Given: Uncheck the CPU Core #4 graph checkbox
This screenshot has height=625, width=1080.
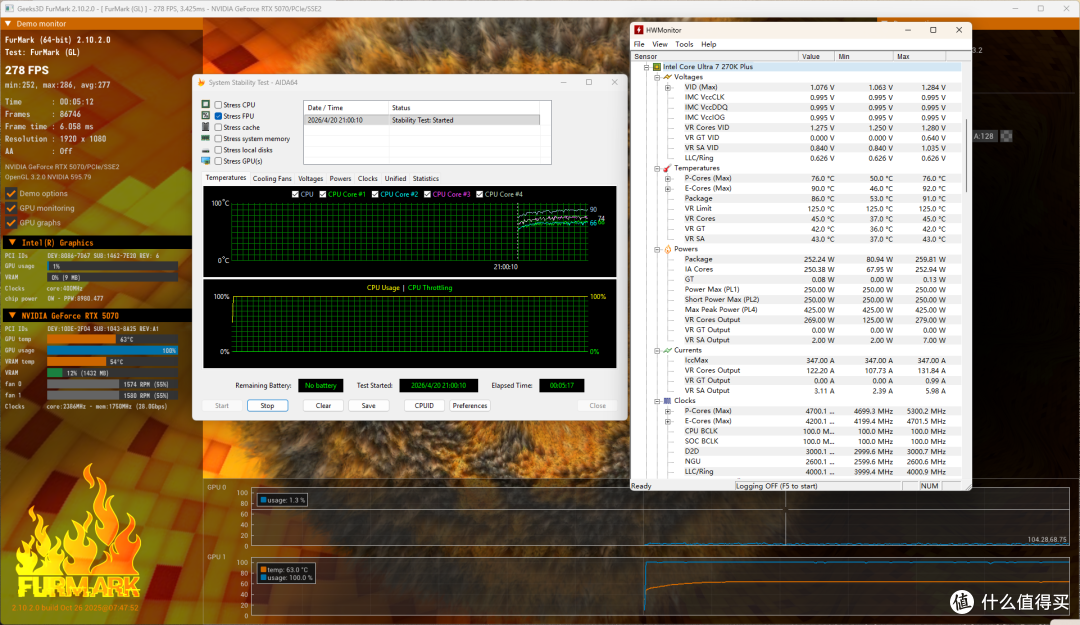Looking at the screenshot, I should pos(479,194).
